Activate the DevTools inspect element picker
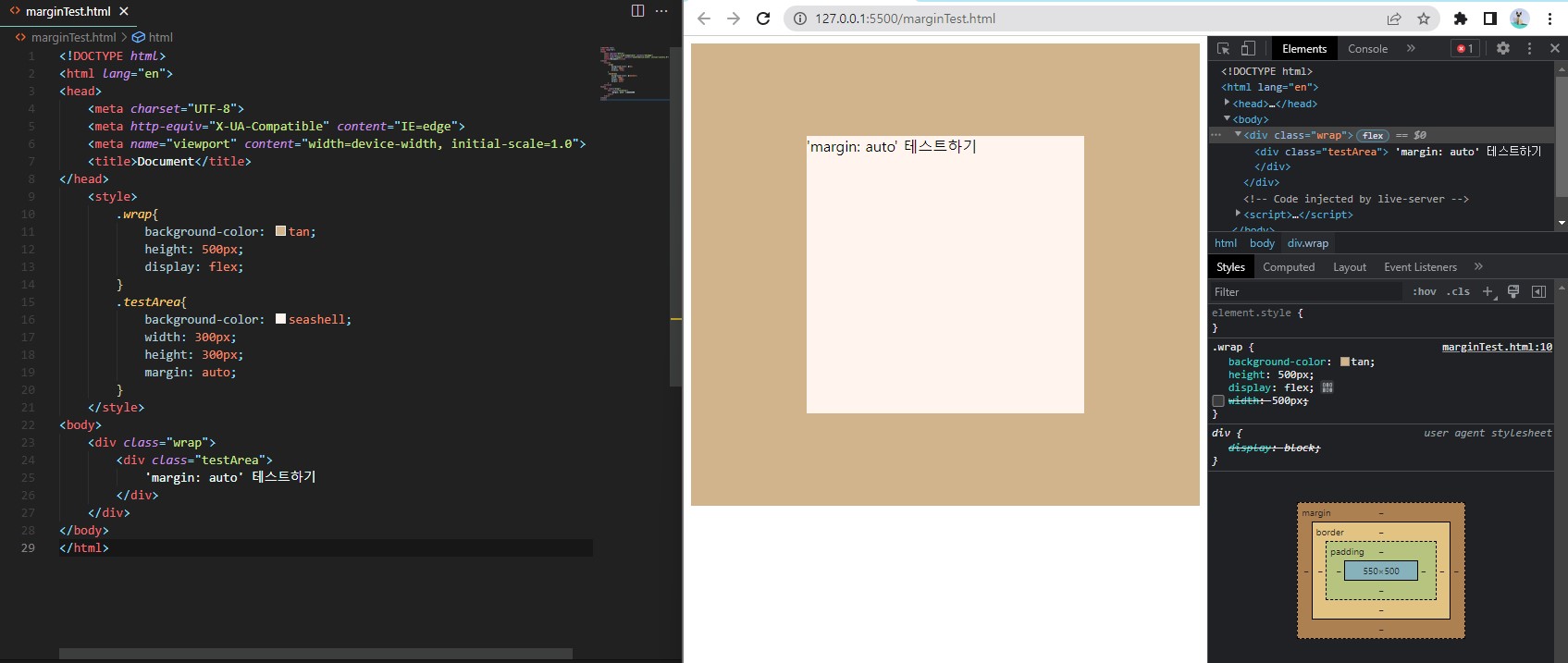This screenshot has height=663, width=1568. click(1224, 49)
